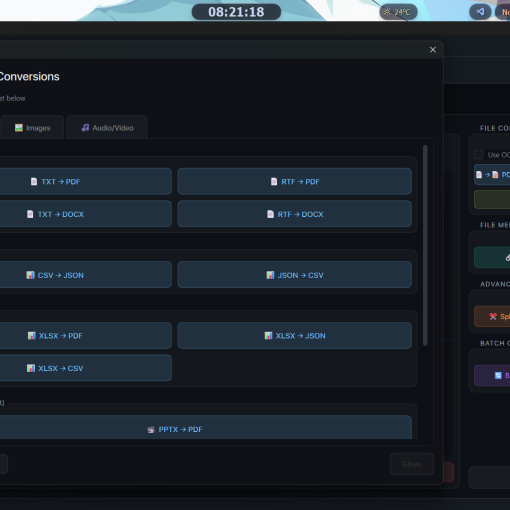Screen dimensions: 510x510
Task: Close the conversions dialog with X
Action: [x=433, y=50]
